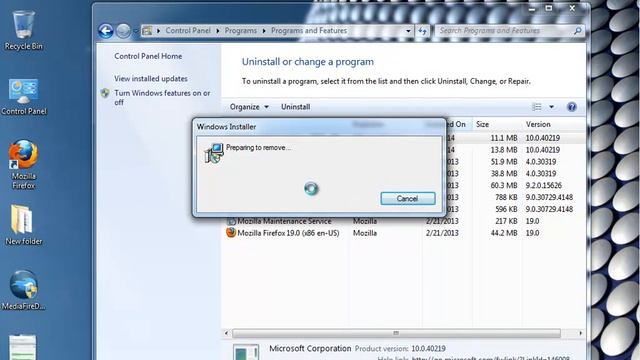Click the arrow after Programs breadcrumb

[264, 31]
